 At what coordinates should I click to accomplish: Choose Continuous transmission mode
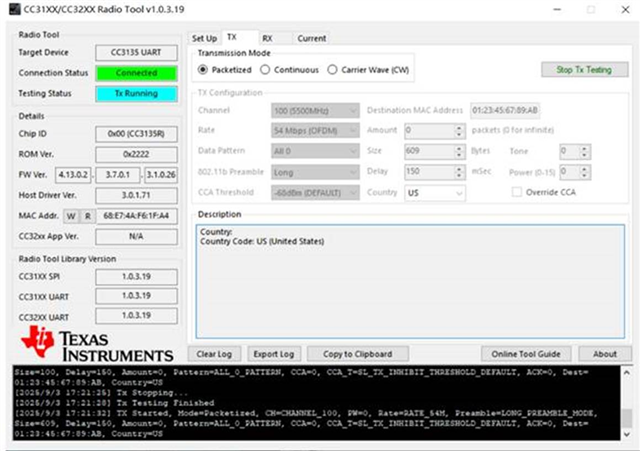coord(289,70)
